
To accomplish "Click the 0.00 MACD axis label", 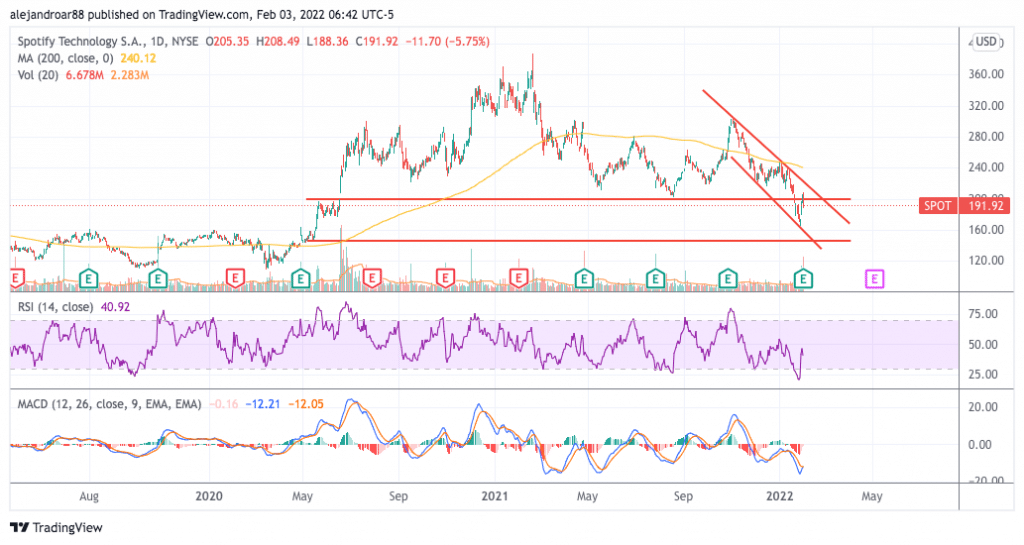I will (x=980, y=445).
